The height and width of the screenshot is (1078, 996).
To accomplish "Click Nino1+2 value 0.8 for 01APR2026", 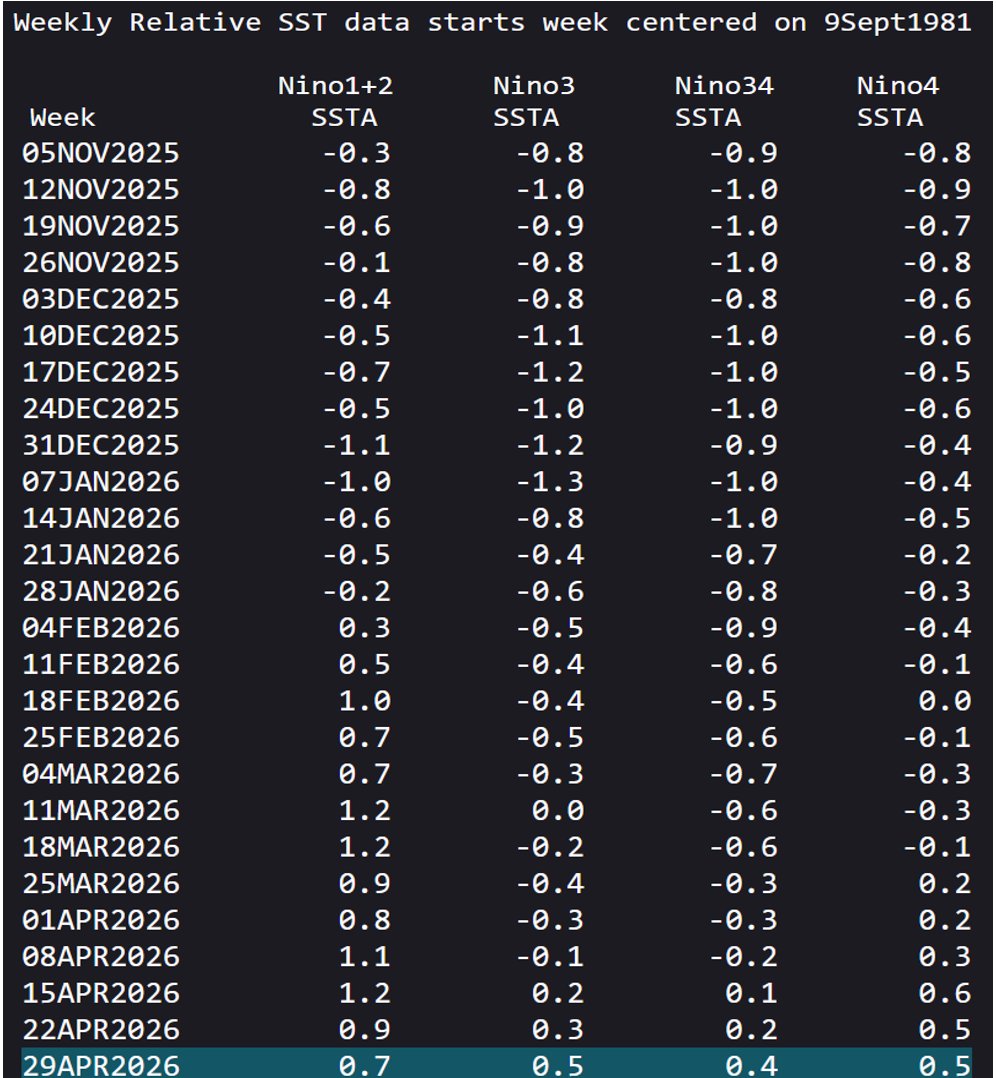I will [364, 920].
